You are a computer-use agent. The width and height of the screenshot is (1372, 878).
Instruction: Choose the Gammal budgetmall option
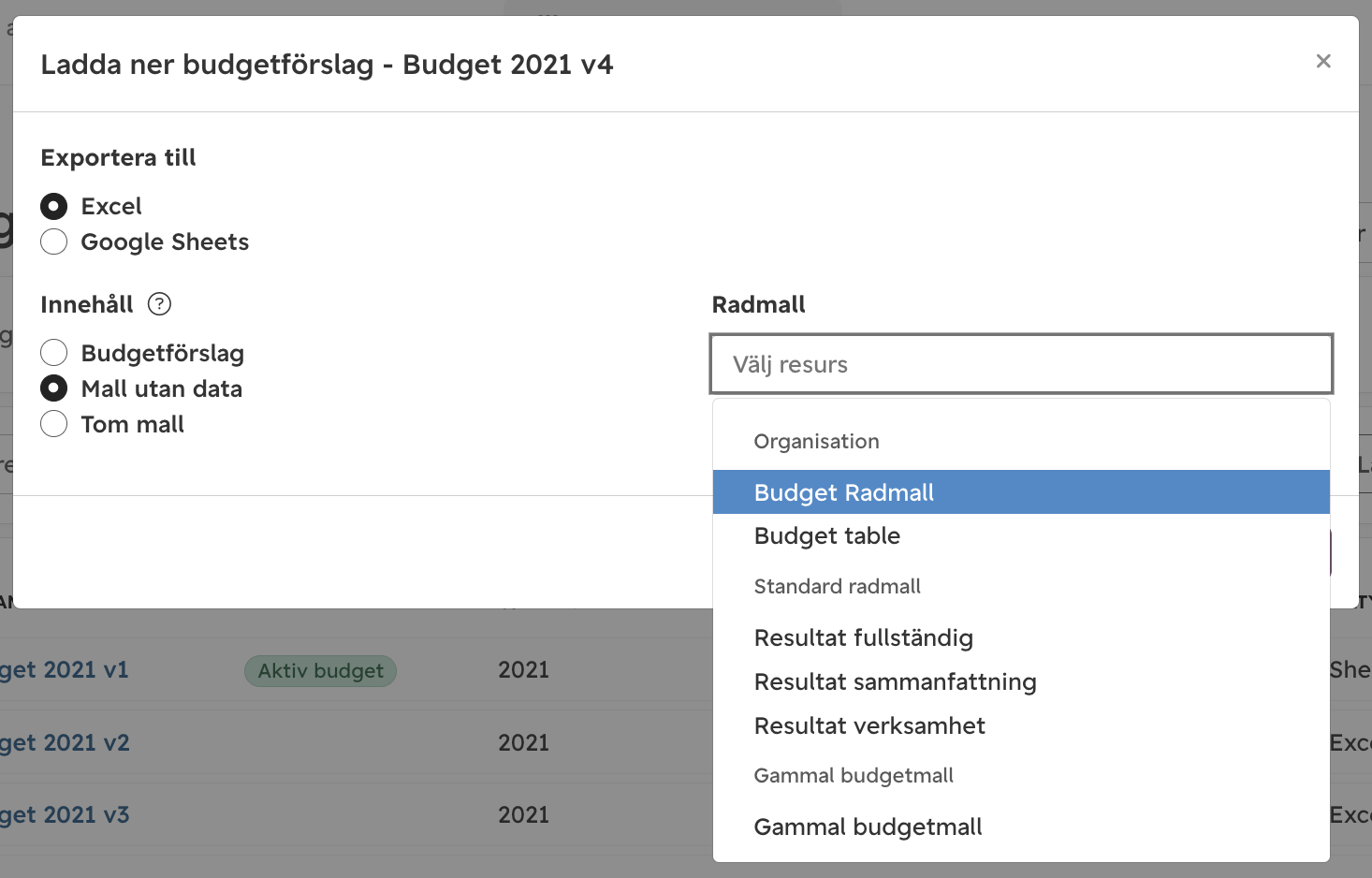(x=1021, y=827)
